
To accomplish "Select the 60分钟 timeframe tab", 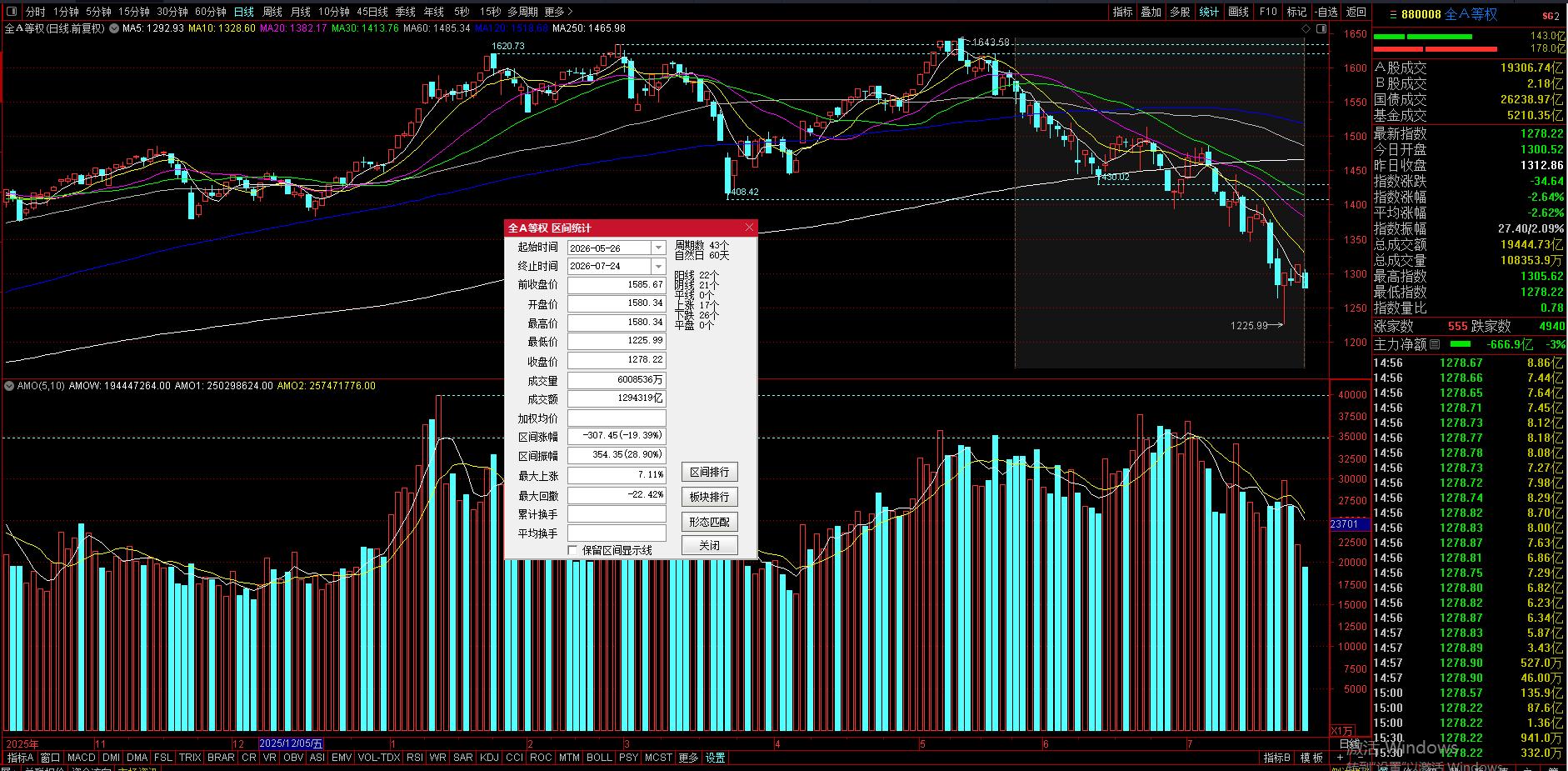I will [211, 12].
